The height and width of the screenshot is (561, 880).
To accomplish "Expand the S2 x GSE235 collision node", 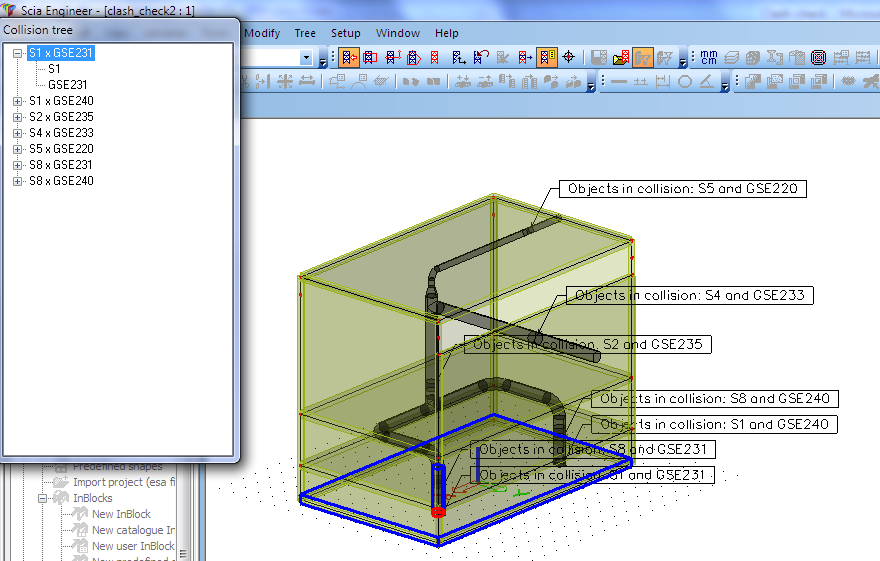I will (17, 117).
